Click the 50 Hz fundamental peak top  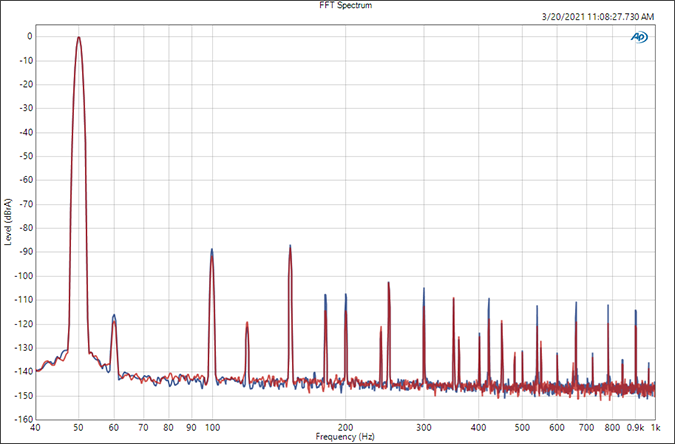tap(78, 37)
